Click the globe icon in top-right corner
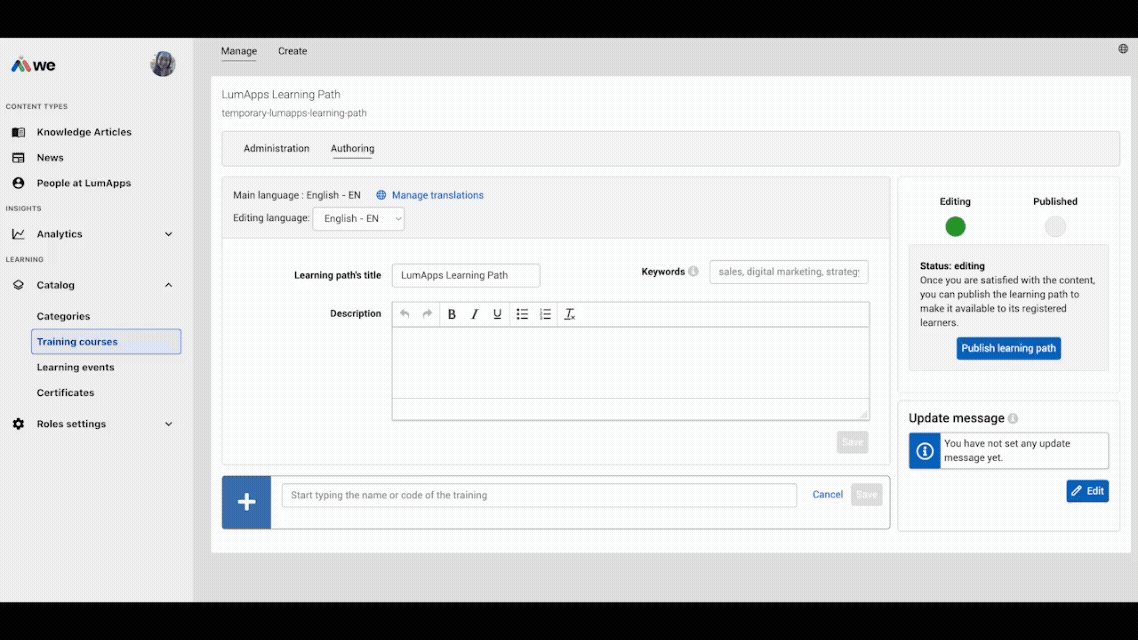Viewport: 1138px width, 640px height. [x=1123, y=49]
